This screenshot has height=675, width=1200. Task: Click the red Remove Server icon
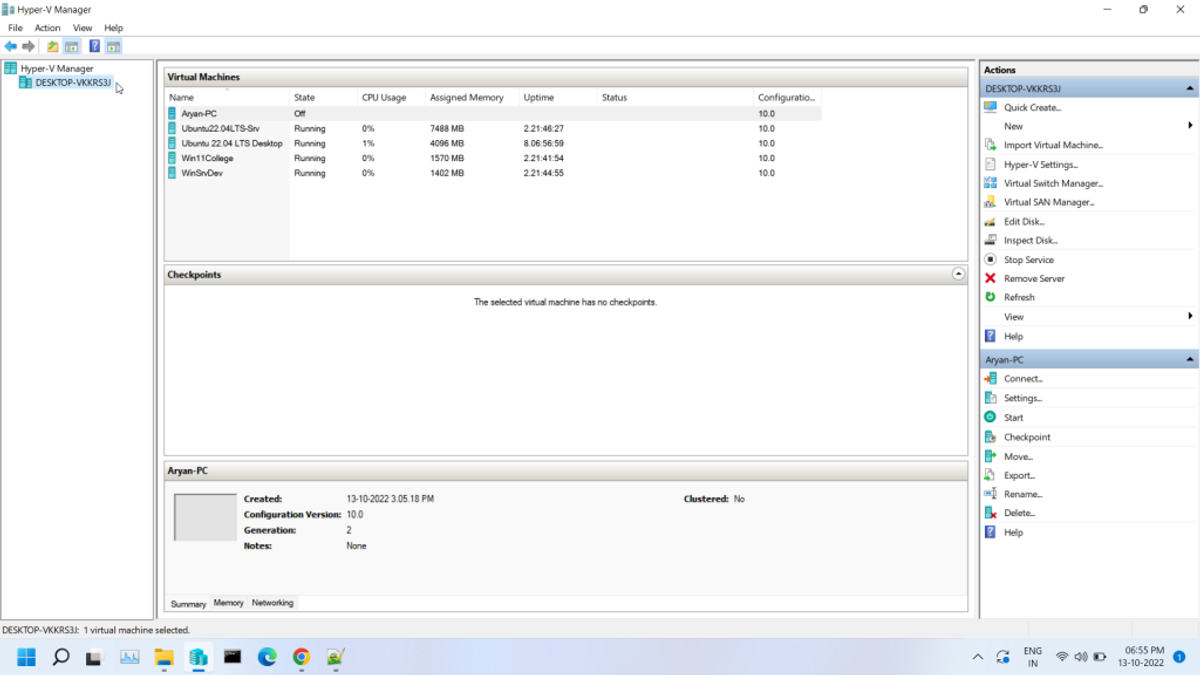pyautogui.click(x=990, y=278)
